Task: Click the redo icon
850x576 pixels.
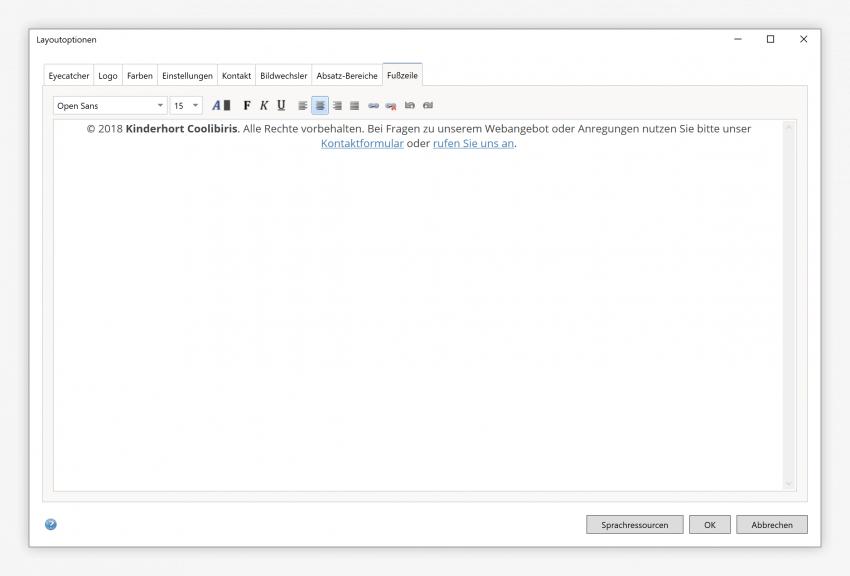Action: tap(428, 105)
